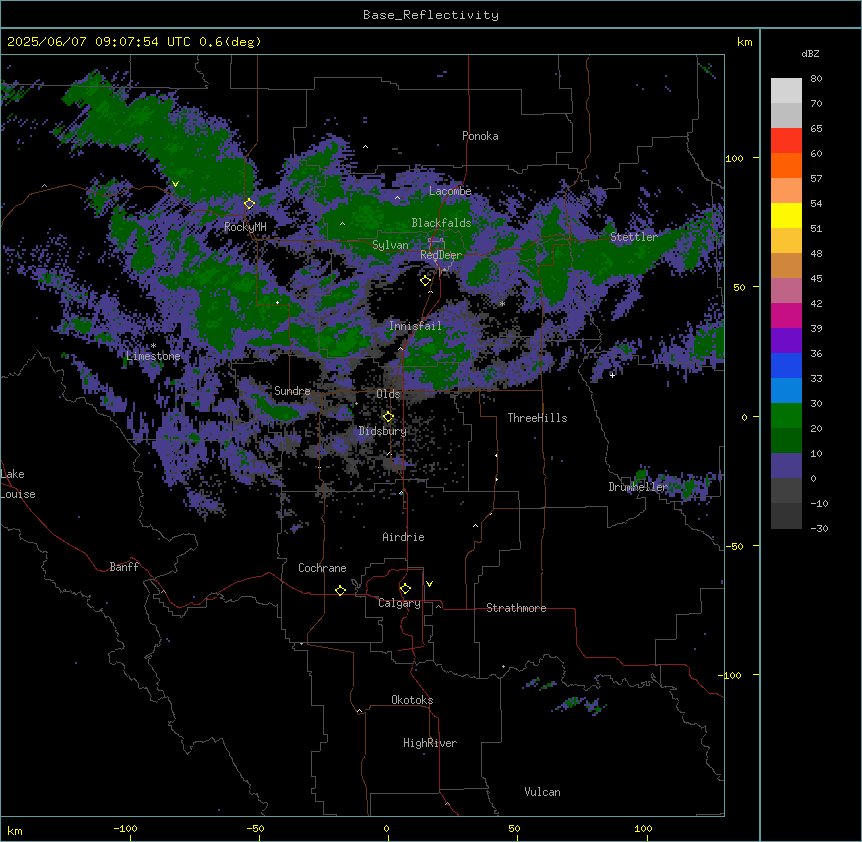Select the light blue 30-33 dBZ swatch
The image size is (862, 842).
[786, 391]
